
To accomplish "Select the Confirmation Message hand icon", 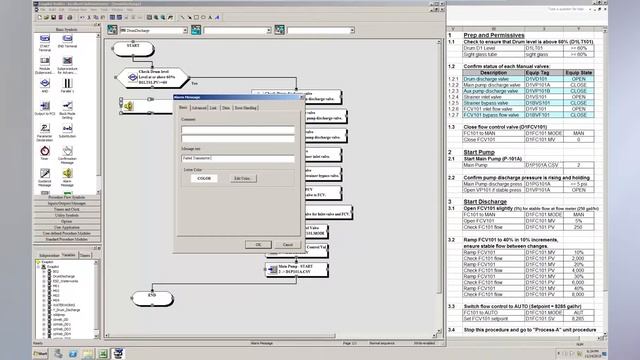I will [x=67, y=151].
